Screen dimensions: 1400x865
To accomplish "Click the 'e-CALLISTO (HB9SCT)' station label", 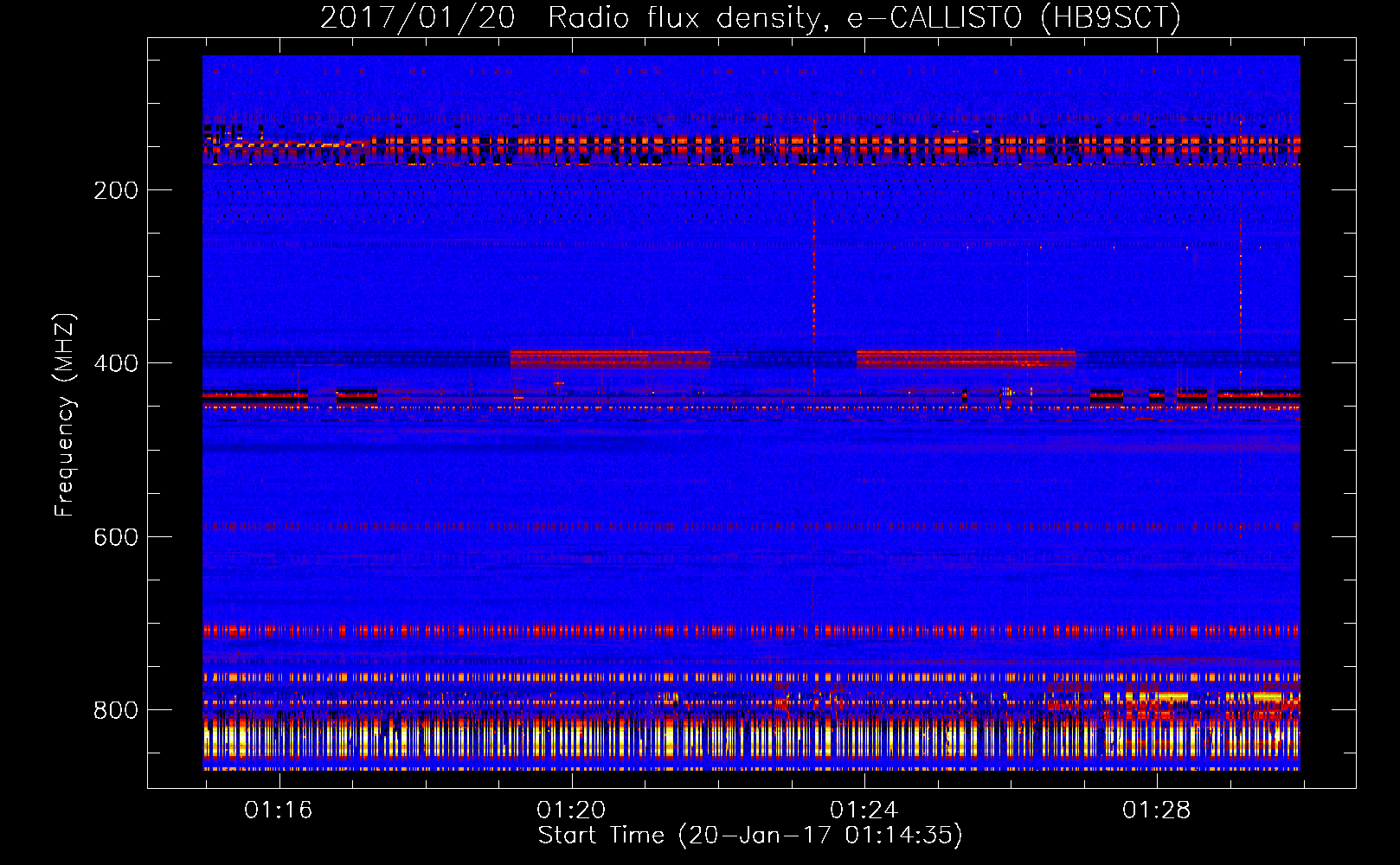I will [1014, 18].
